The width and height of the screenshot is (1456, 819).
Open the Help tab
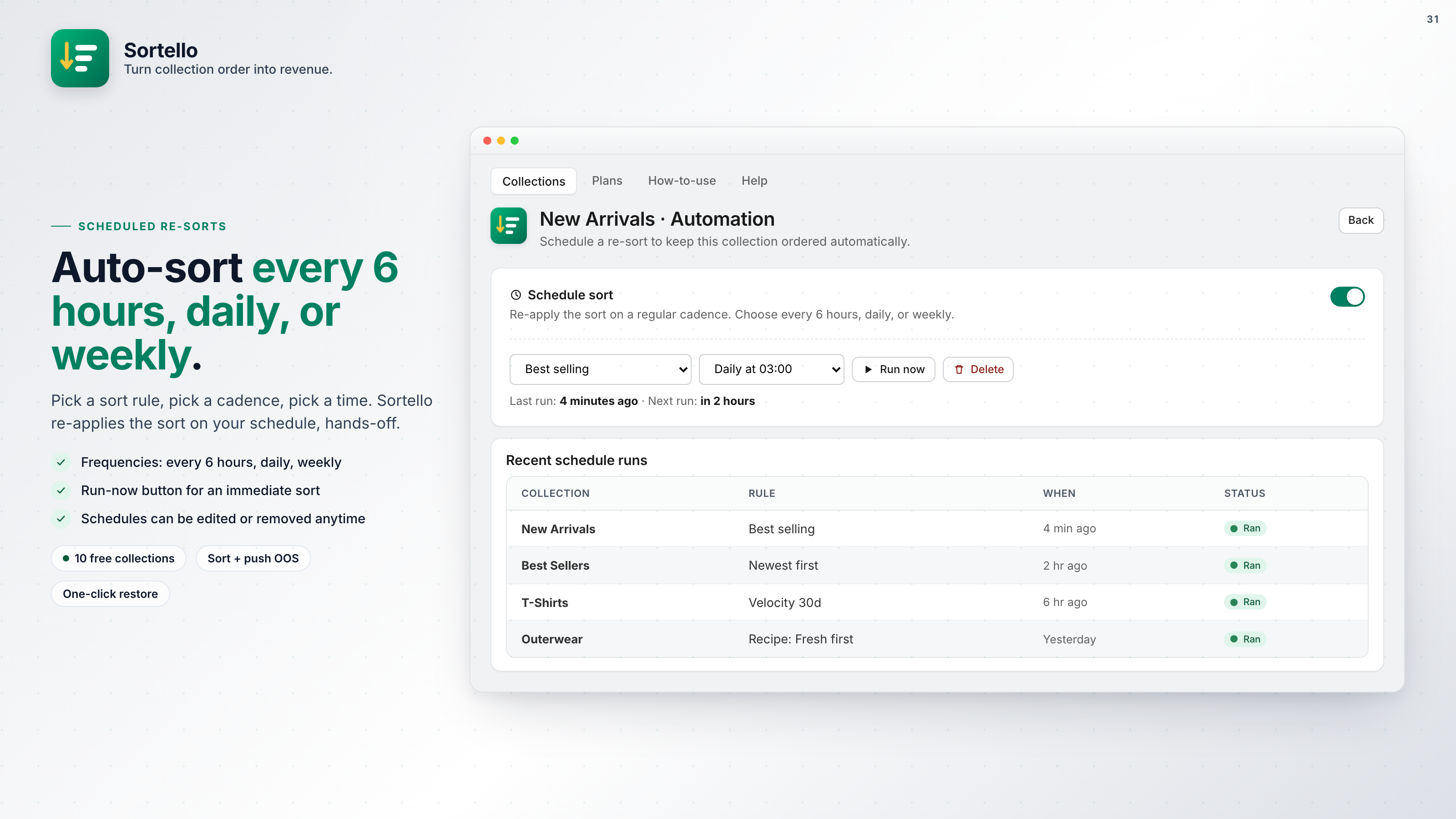pyautogui.click(x=754, y=181)
